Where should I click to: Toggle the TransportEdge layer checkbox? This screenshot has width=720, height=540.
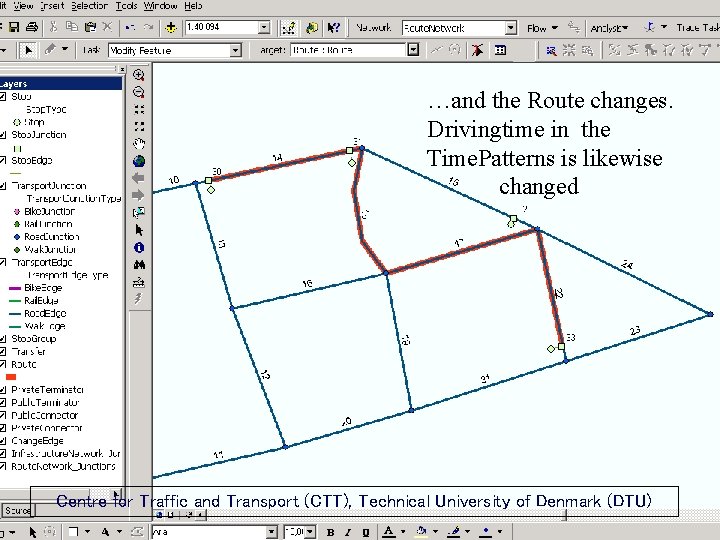(x=3, y=262)
